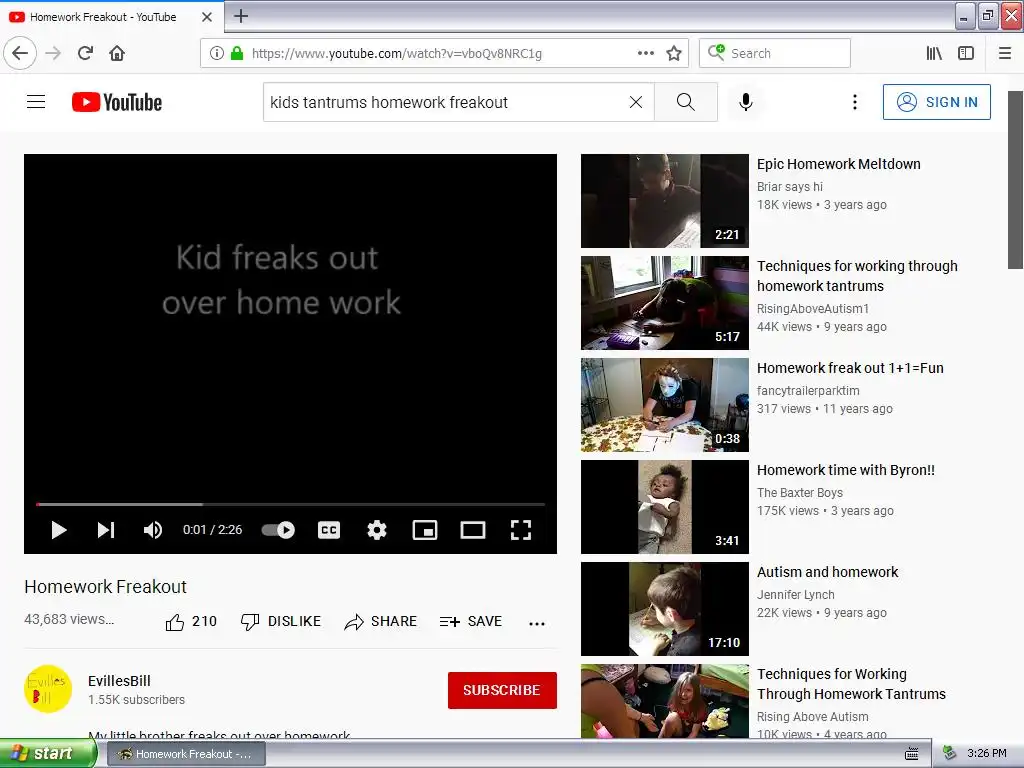Open the Homework freak out 1+1=Fun thumbnail
Screen dimensions: 1024x768
click(665, 405)
